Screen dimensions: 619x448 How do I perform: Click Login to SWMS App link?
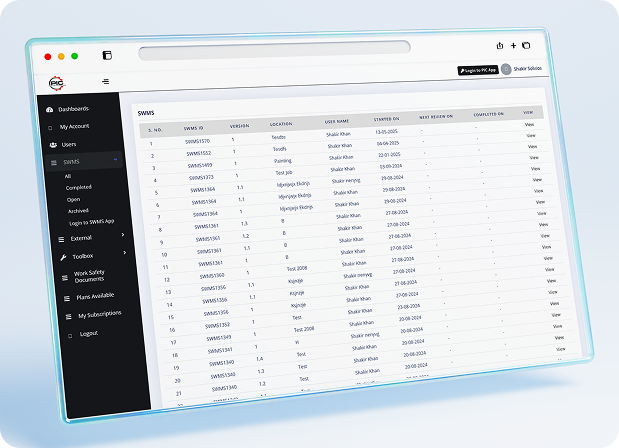[x=92, y=223]
